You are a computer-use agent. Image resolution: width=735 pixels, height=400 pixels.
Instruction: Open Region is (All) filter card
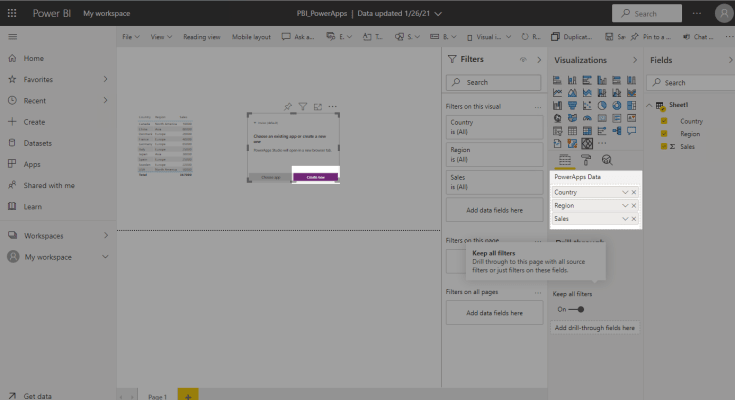[x=494, y=154]
